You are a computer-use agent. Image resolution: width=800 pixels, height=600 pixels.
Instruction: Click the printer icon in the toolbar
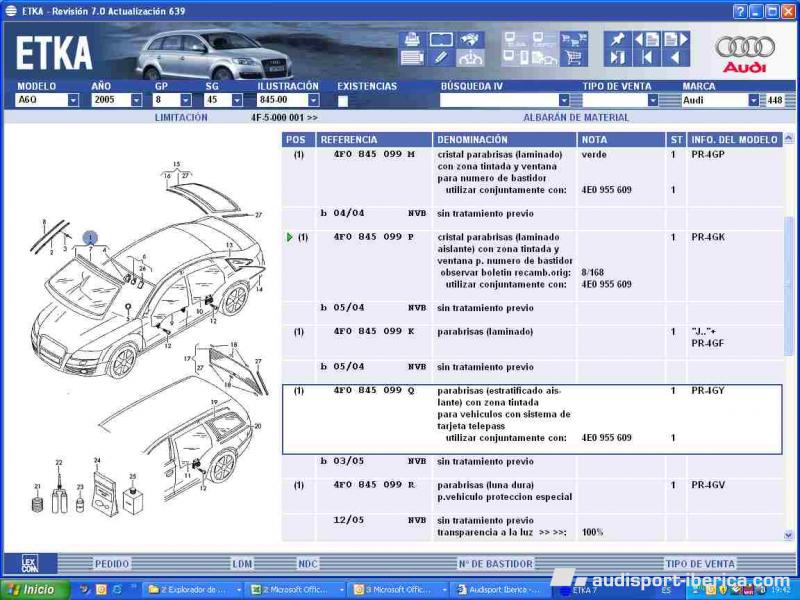pyautogui.click(x=412, y=39)
